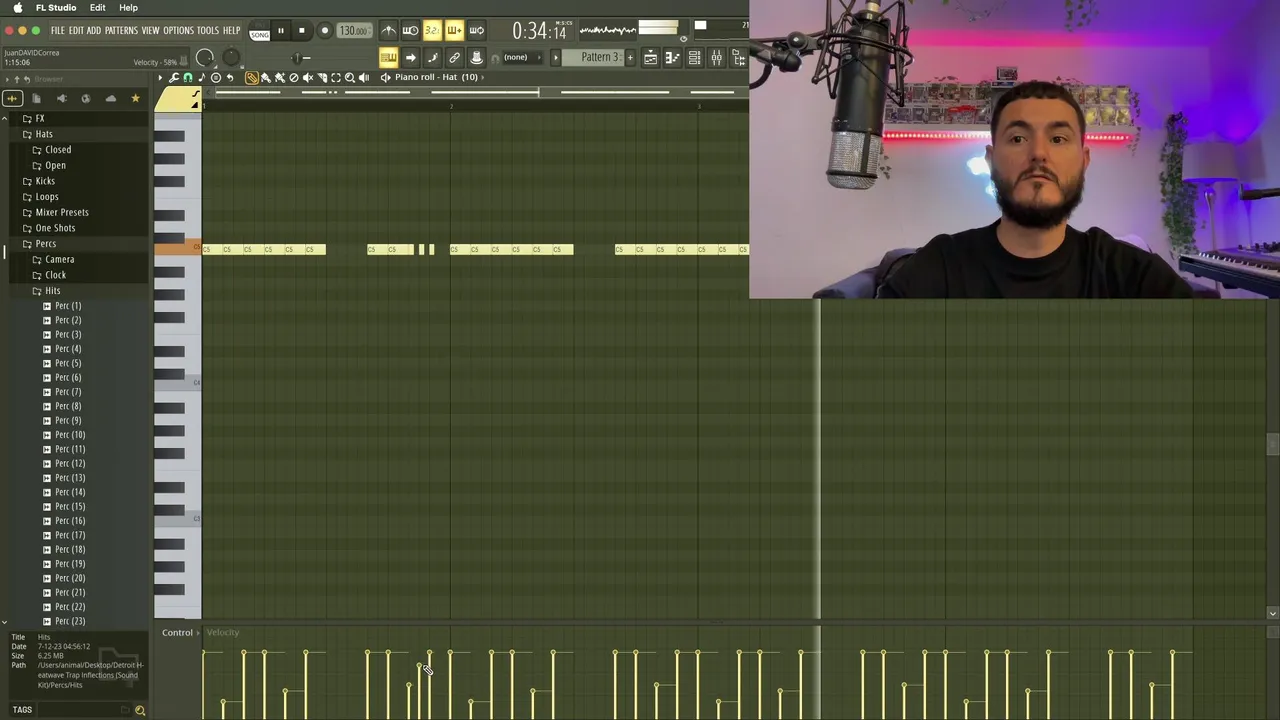Select the Playback speaker tool
Image resolution: width=1280 pixels, height=720 pixels.
click(364, 77)
